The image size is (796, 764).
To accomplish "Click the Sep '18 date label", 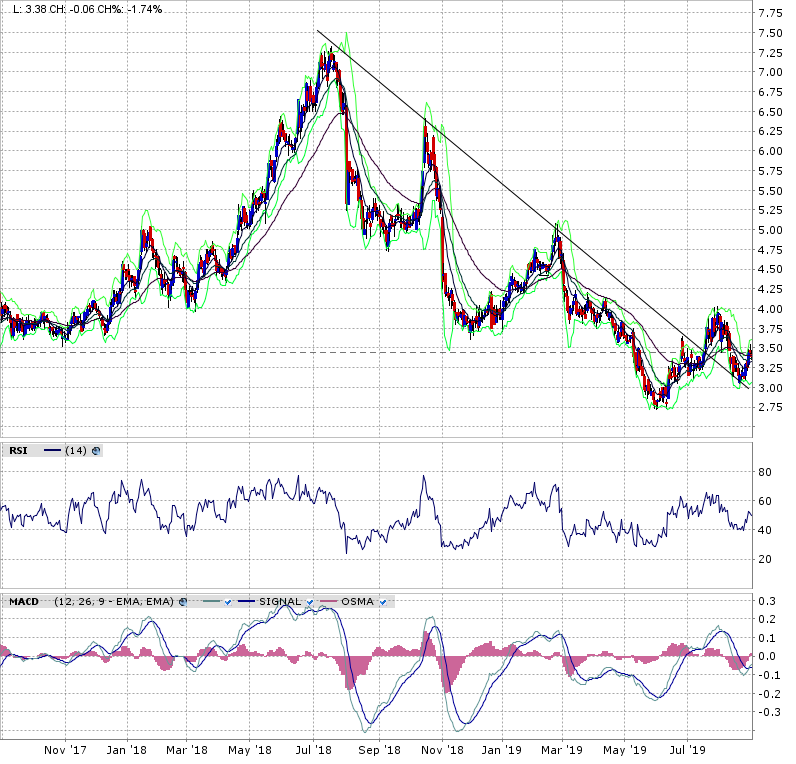I will [379, 750].
